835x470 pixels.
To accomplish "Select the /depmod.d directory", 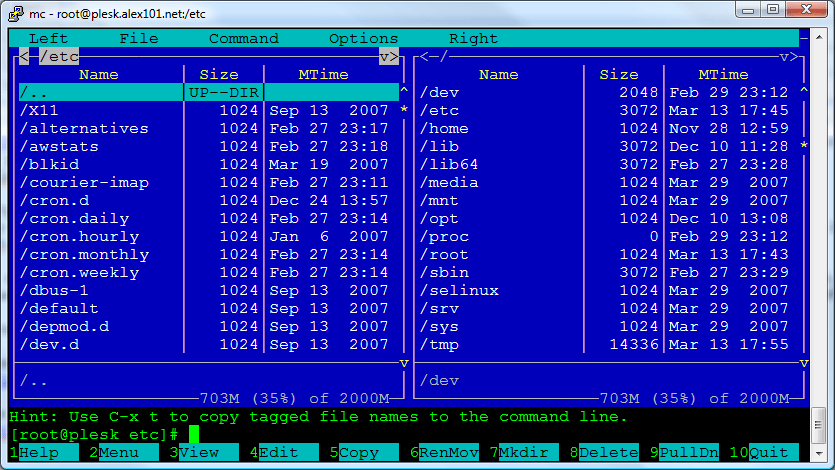I will click(x=209, y=327).
